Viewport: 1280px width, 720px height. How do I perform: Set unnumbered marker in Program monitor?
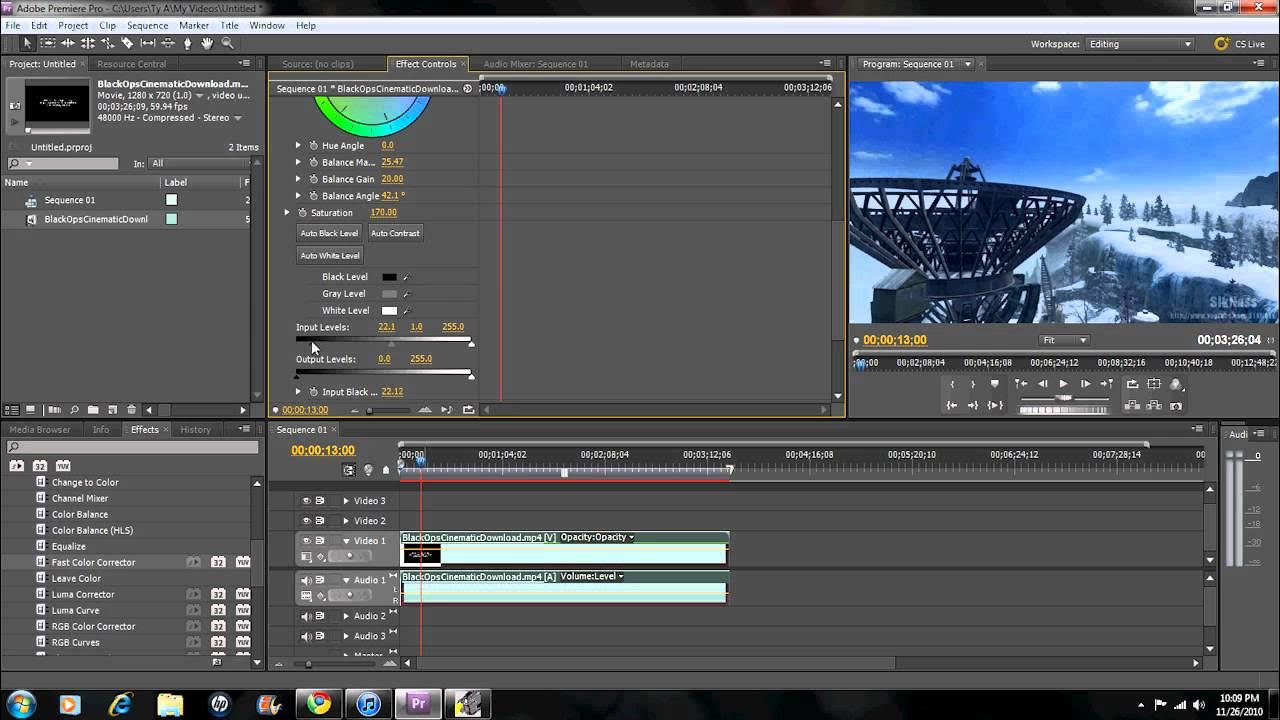click(x=994, y=384)
